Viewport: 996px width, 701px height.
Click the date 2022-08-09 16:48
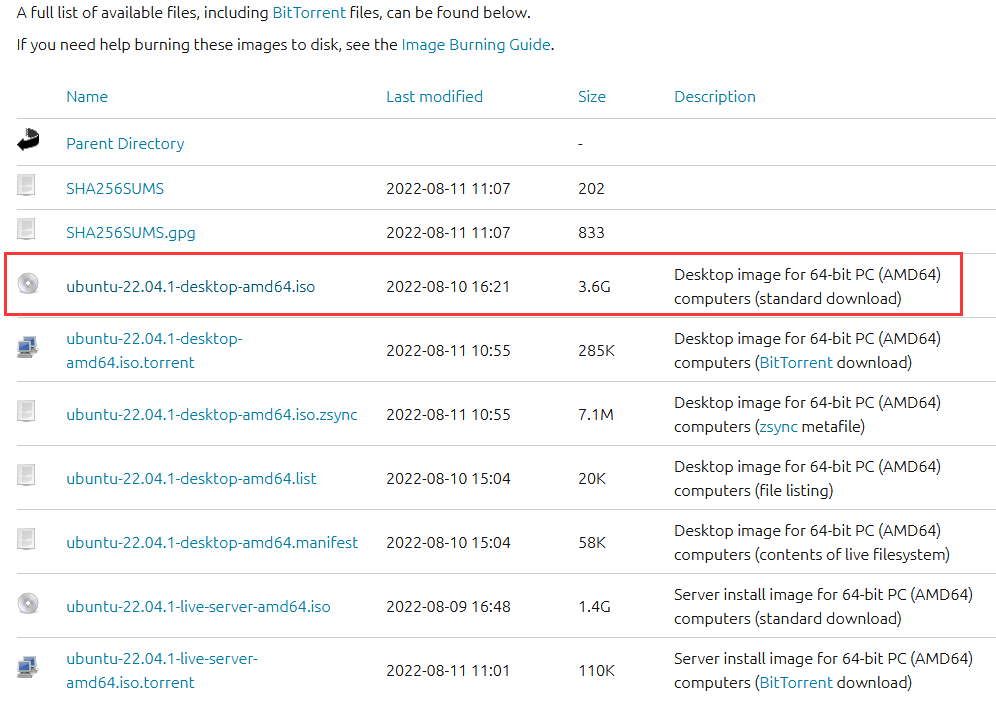[448, 607]
